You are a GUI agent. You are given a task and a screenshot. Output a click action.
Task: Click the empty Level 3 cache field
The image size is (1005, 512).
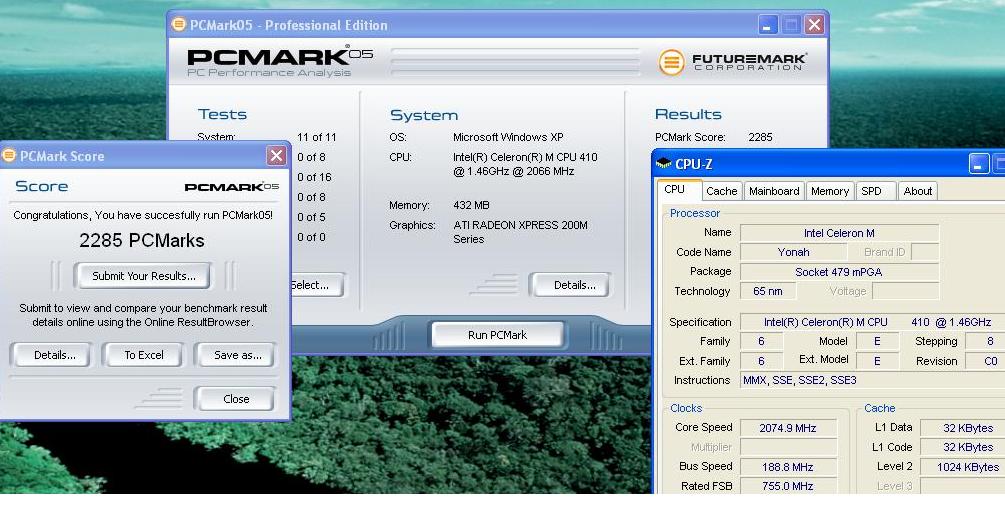[x=963, y=486]
